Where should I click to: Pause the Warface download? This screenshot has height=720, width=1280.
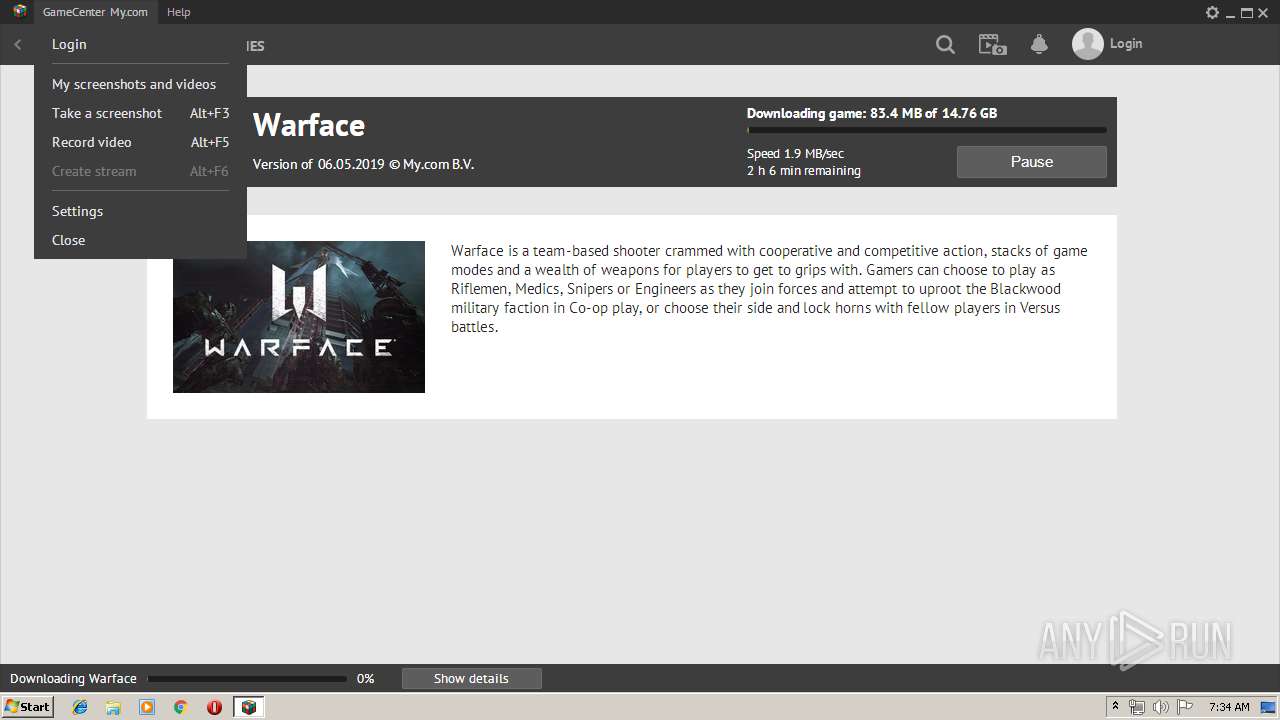tap(1031, 162)
